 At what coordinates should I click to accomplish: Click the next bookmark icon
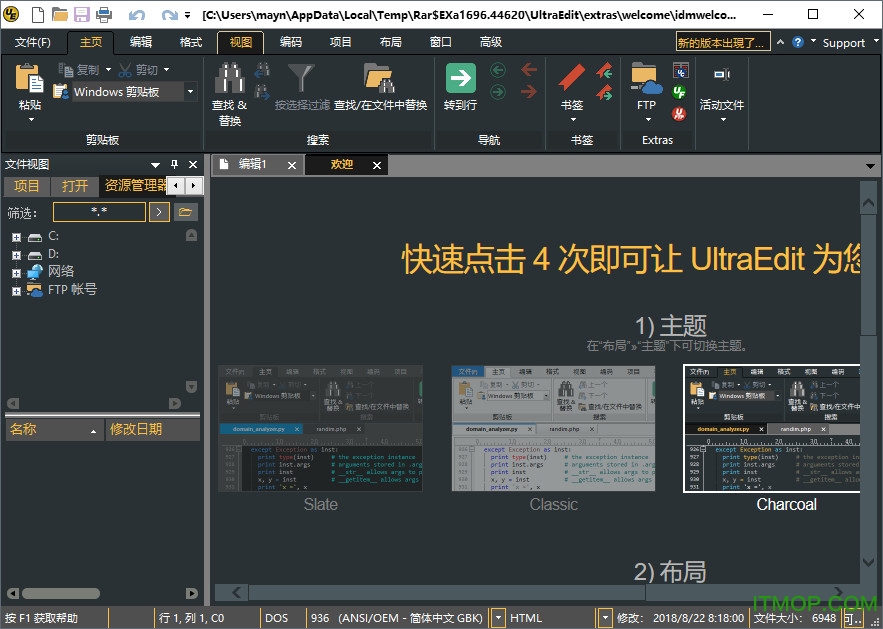pyautogui.click(x=605, y=91)
